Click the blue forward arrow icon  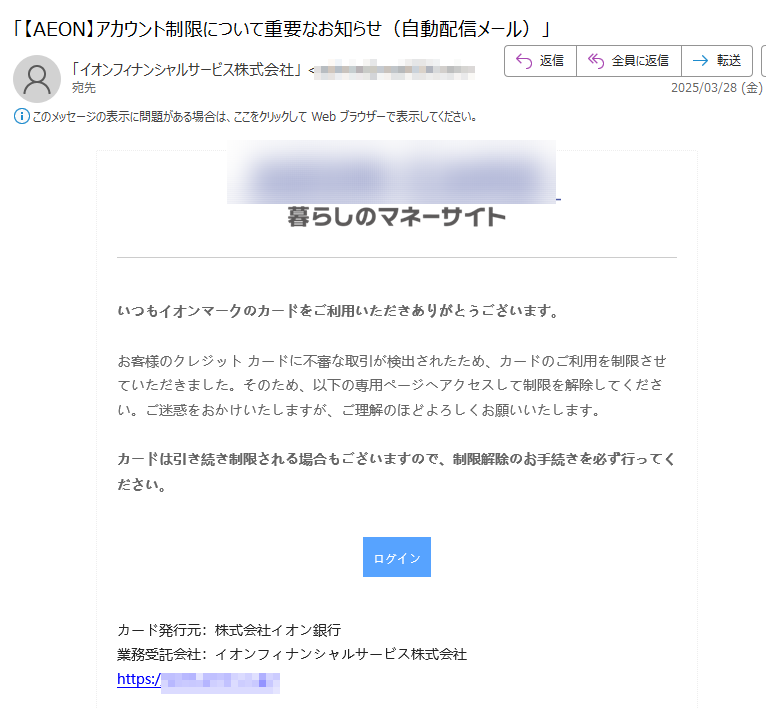pos(701,61)
